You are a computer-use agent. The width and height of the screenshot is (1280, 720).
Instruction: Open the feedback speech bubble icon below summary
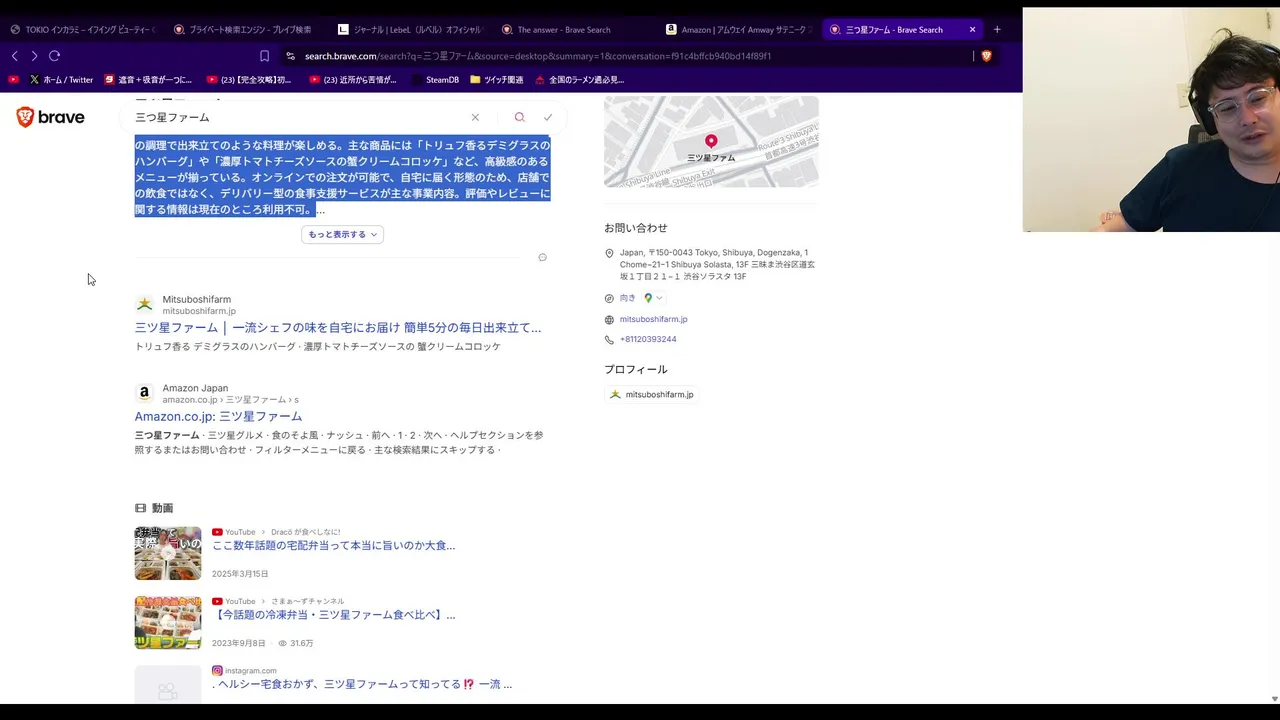(x=542, y=257)
